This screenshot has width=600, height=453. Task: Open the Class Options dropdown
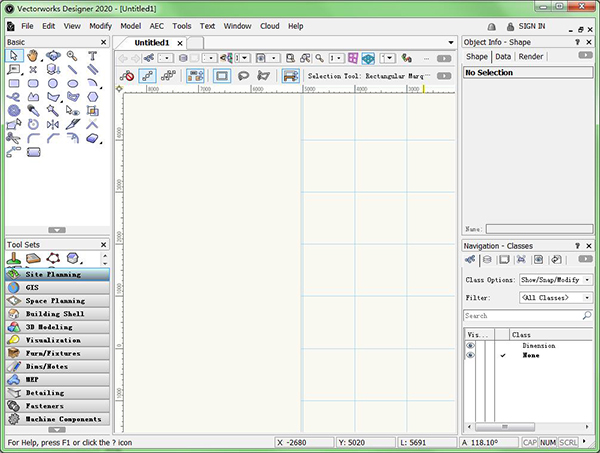556,279
